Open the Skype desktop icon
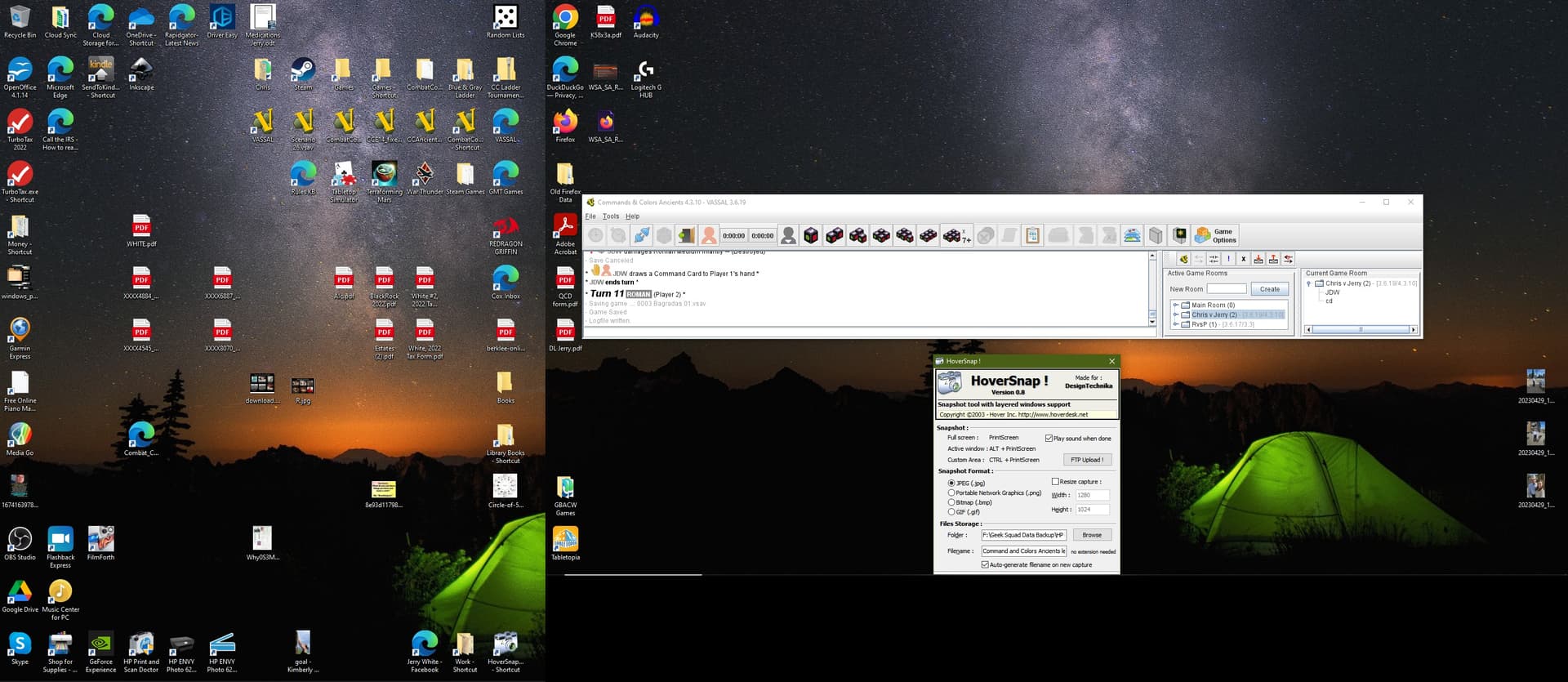1568x682 pixels. click(x=20, y=649)
